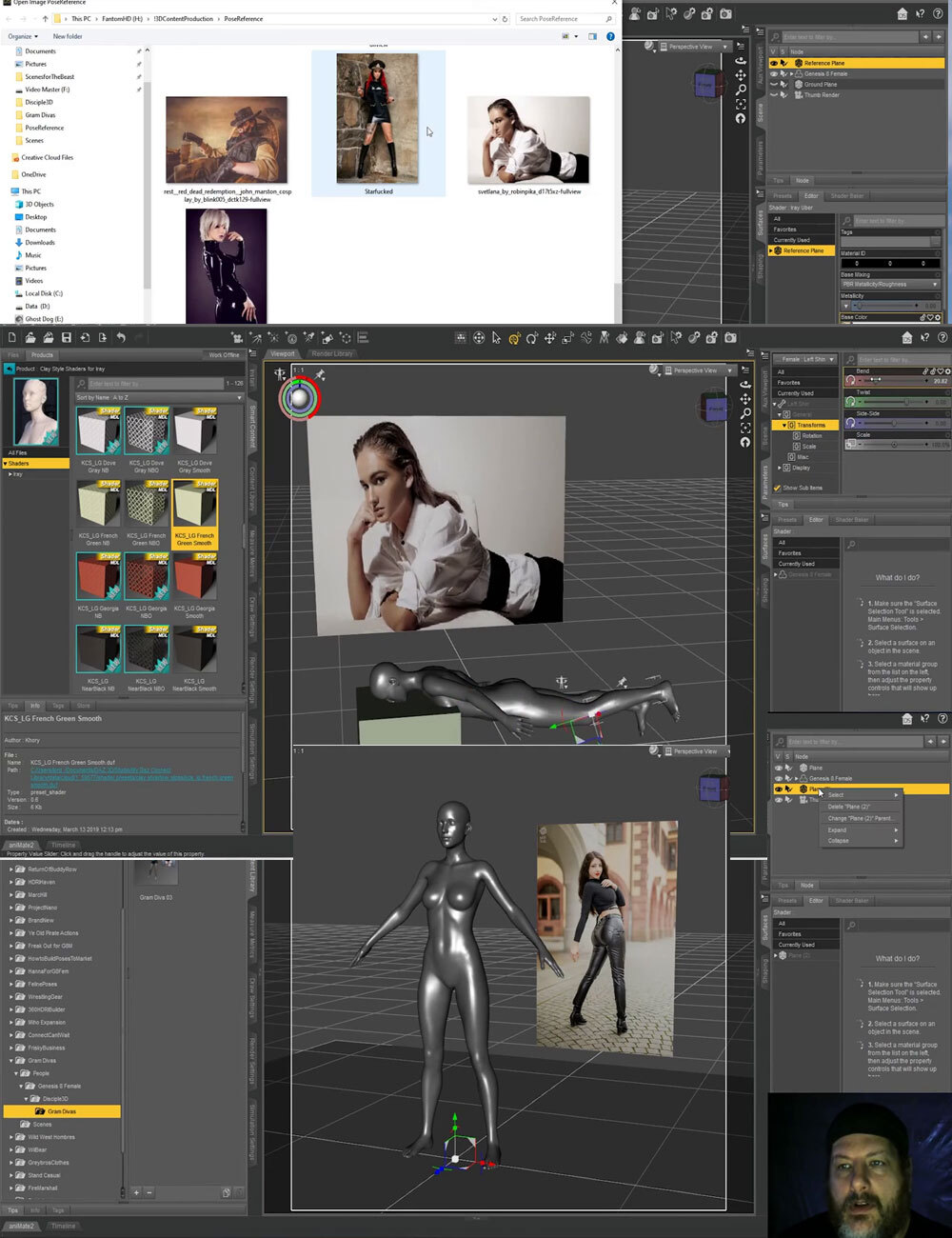Click Thumb Render node in Scene list
952x1238 pixels.
tap(822, 94)
